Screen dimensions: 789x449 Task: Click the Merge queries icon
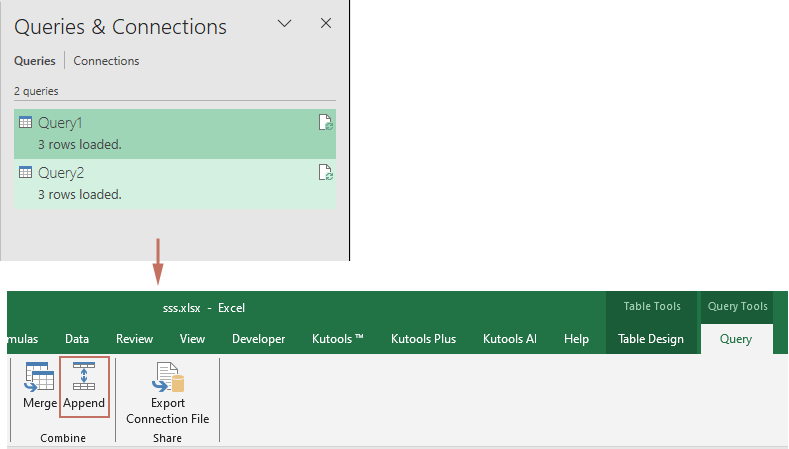click(39, 377)
